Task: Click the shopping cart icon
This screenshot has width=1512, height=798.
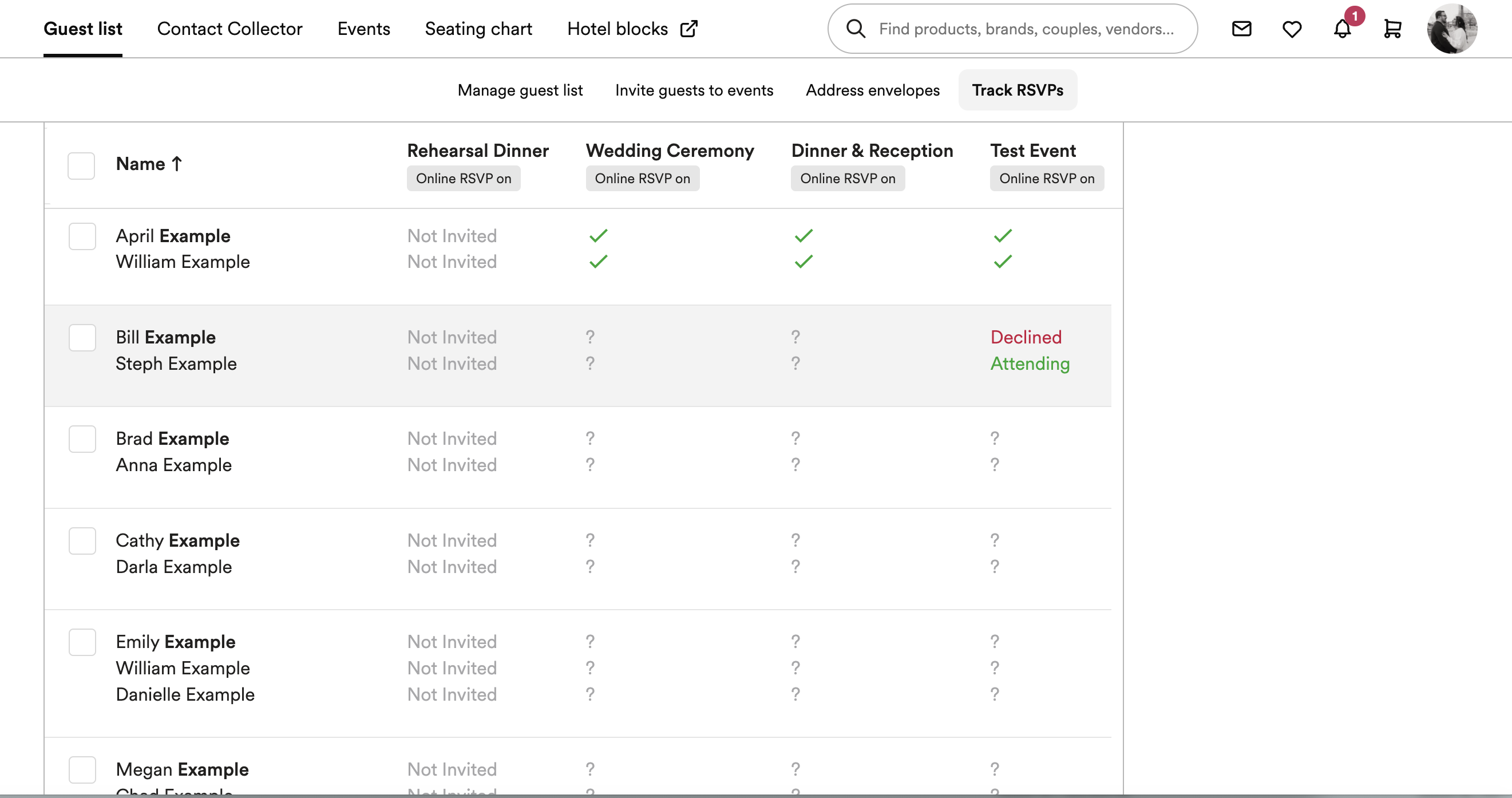Action: 1393,28
